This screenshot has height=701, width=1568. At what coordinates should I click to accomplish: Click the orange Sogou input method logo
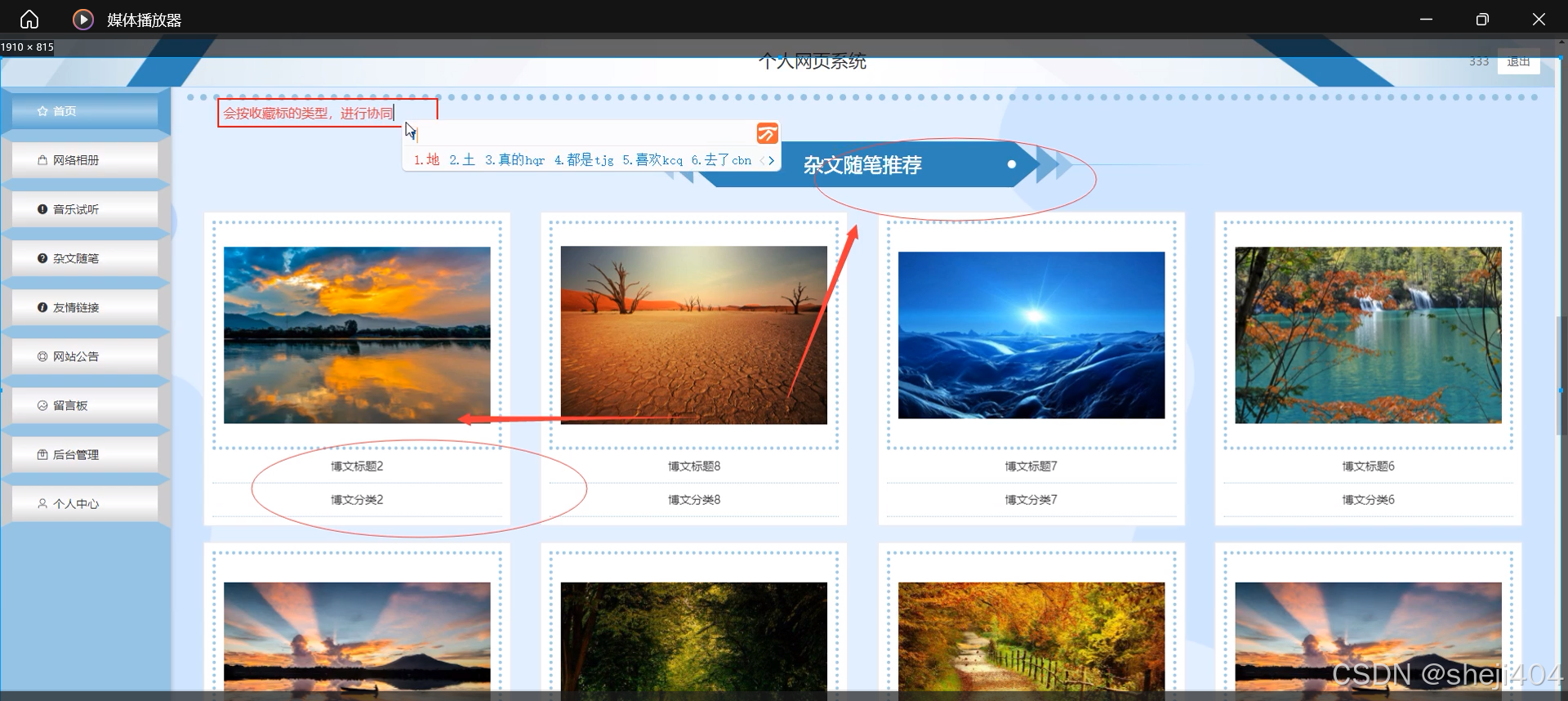coord(767,133)
